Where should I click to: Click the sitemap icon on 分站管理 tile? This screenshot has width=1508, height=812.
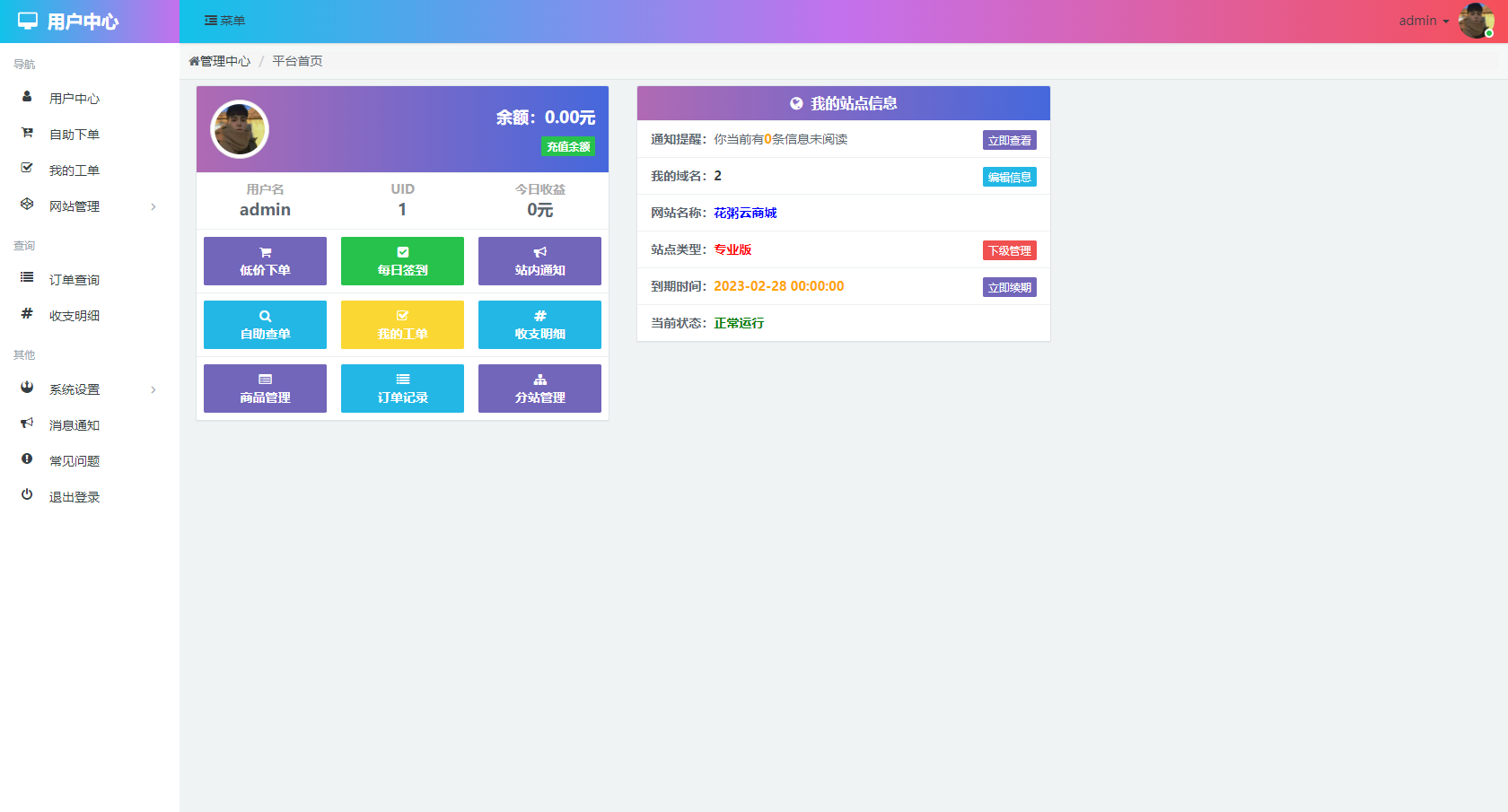(x=539, y=380)
